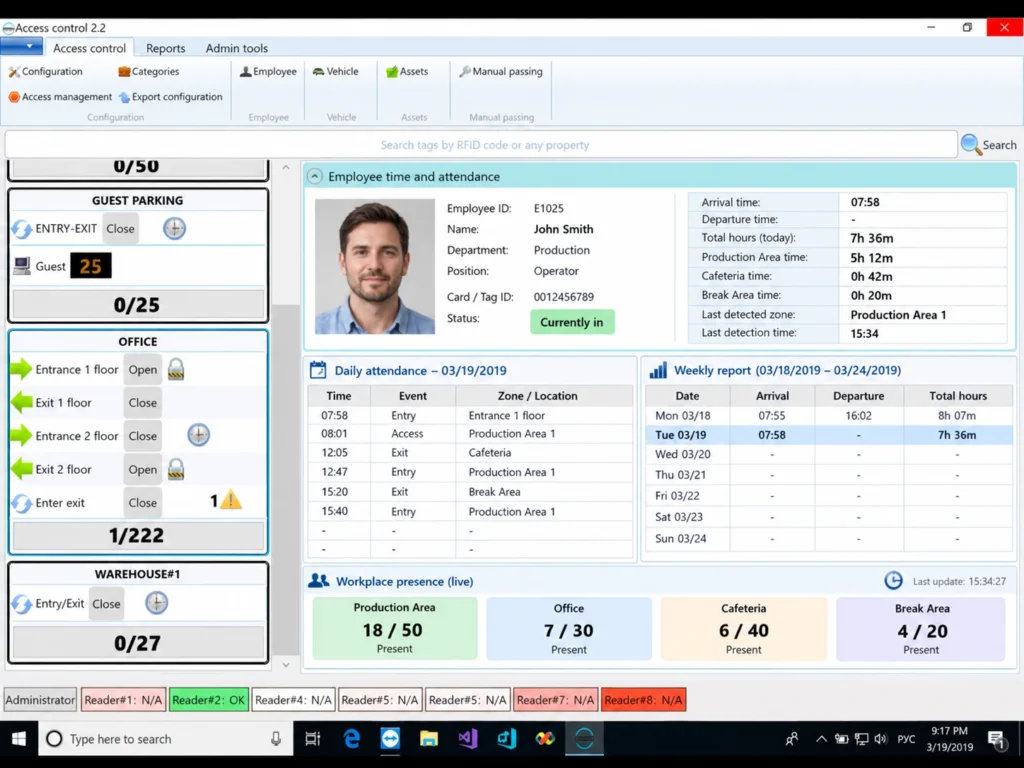The height and width of the screenshot is (768, 1024).
Task: Toggle Exit 1 floor Close button
Action: point(142,403)
